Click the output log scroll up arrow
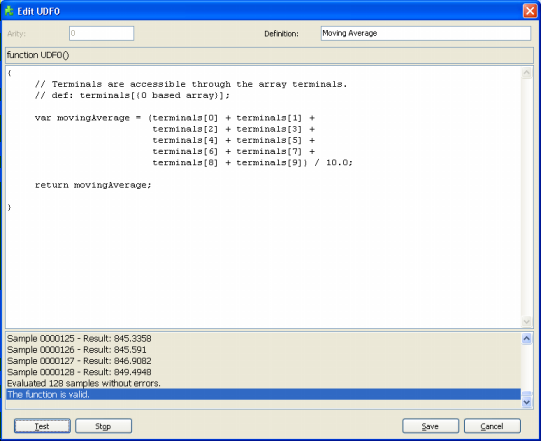The height and width of the screenshot is (441, 541). click(527, 339)
